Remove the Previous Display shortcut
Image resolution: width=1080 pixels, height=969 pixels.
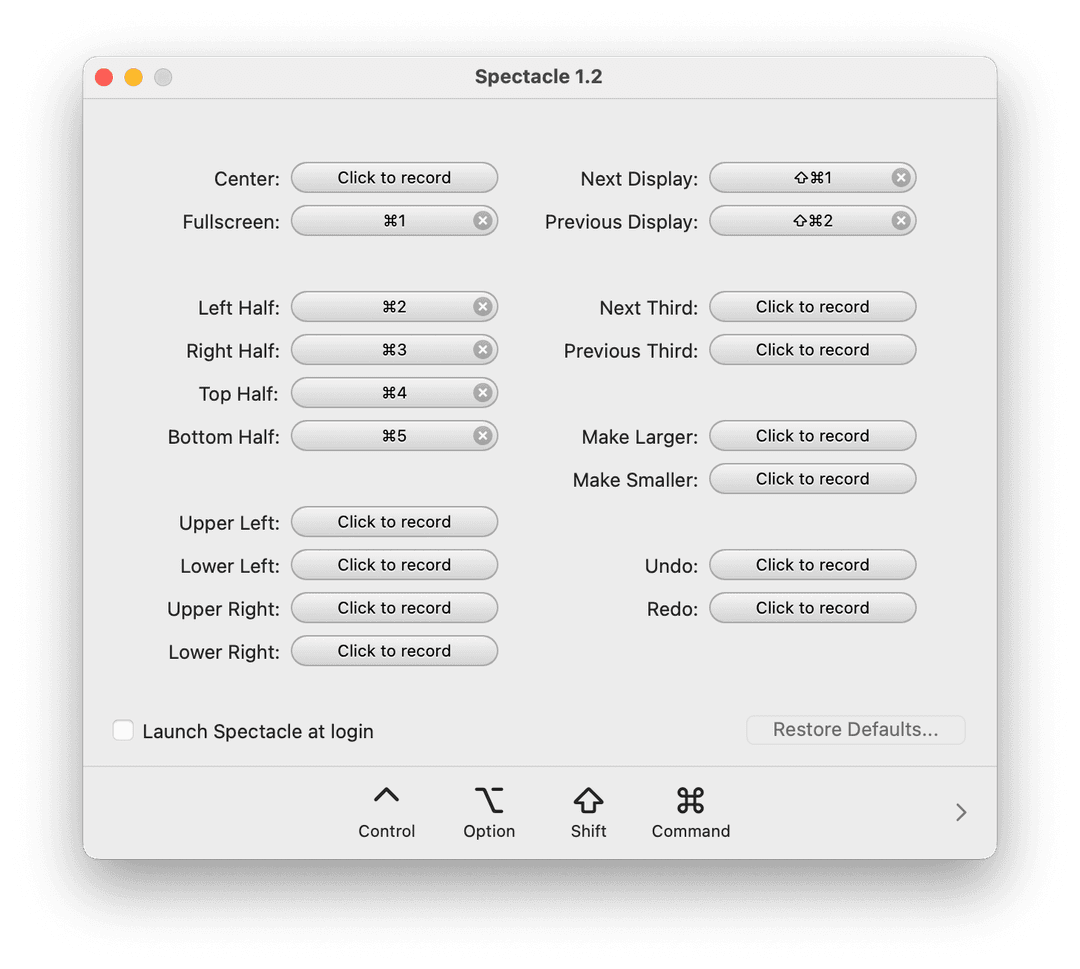[x=900, y=221]
